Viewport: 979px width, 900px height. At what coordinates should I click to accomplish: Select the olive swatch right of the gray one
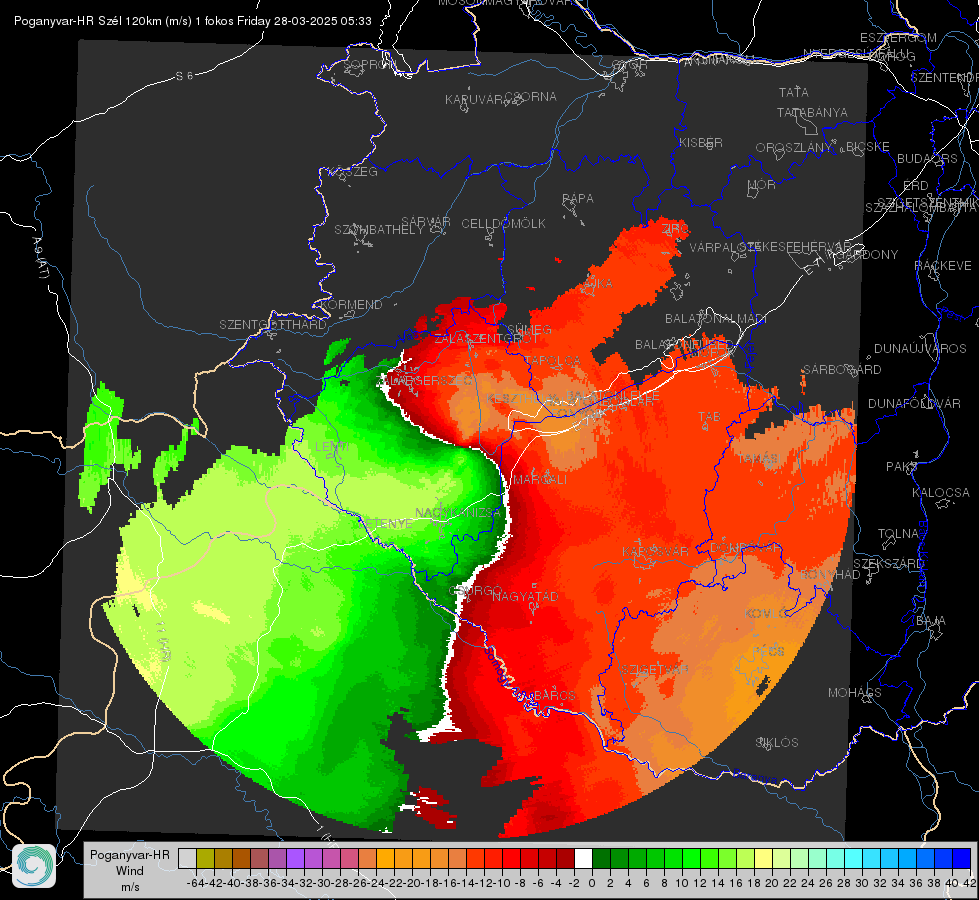tap(205, 859)
